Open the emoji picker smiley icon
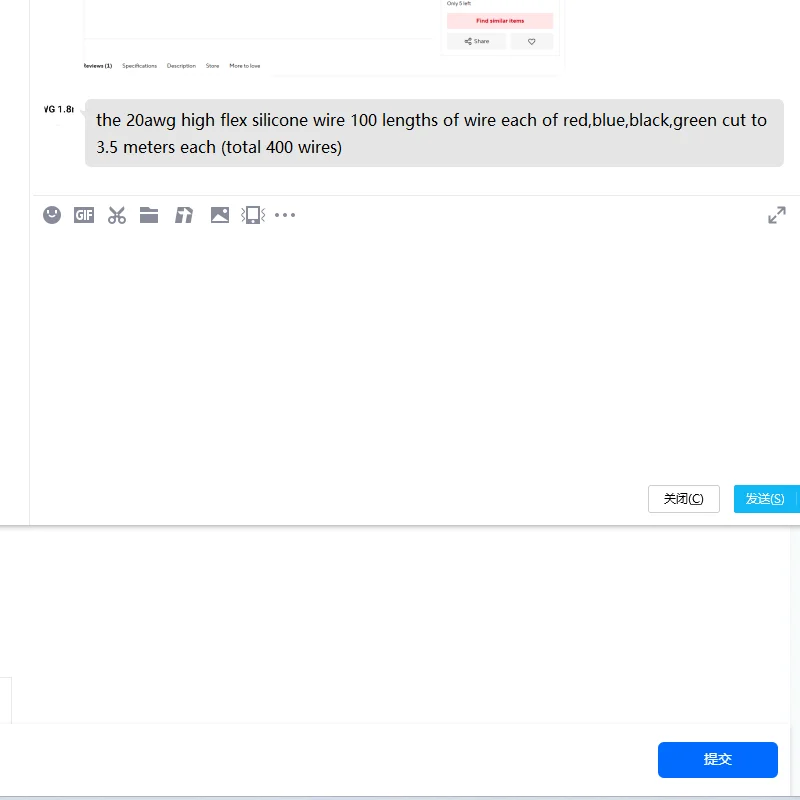 pos(52,215)
